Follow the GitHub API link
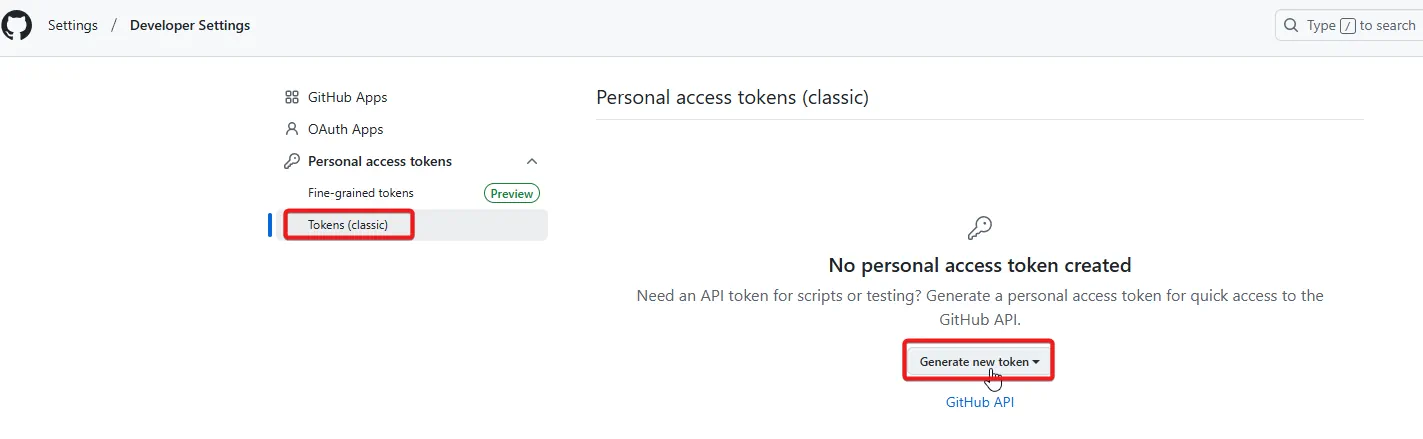 point(980,402)
